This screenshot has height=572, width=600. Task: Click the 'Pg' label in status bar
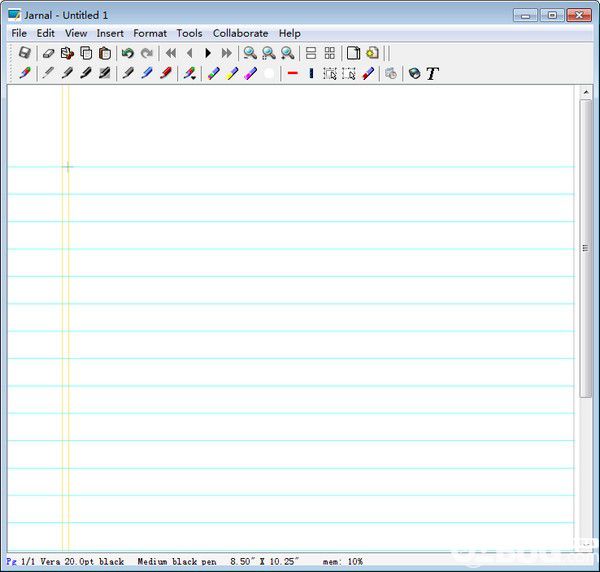11,561
